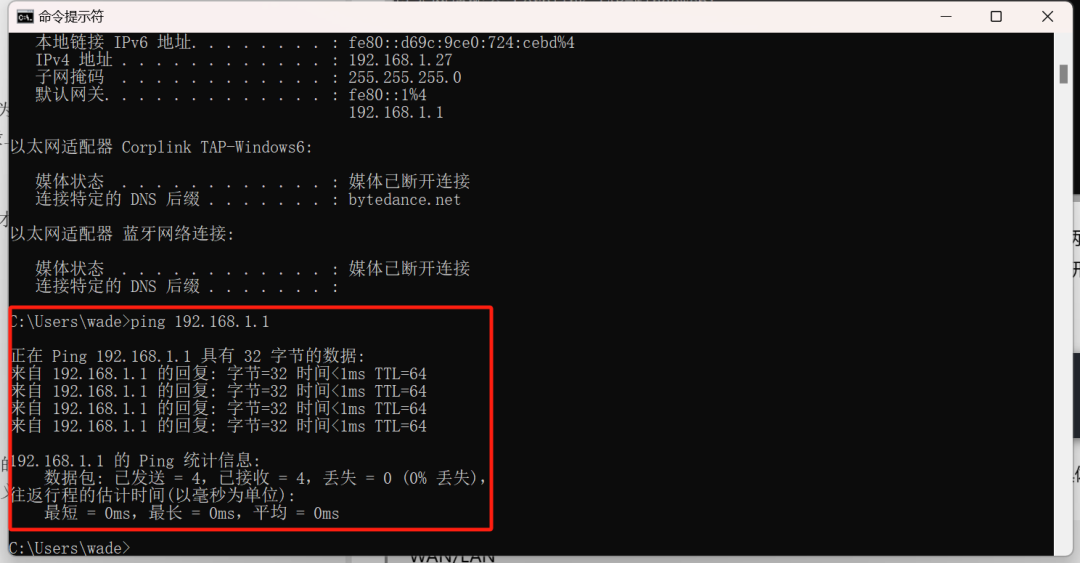The image size is (1080, 563).
Task: Click the typed ping 192.168.1.1 command
Action: (x=200, y=322)
